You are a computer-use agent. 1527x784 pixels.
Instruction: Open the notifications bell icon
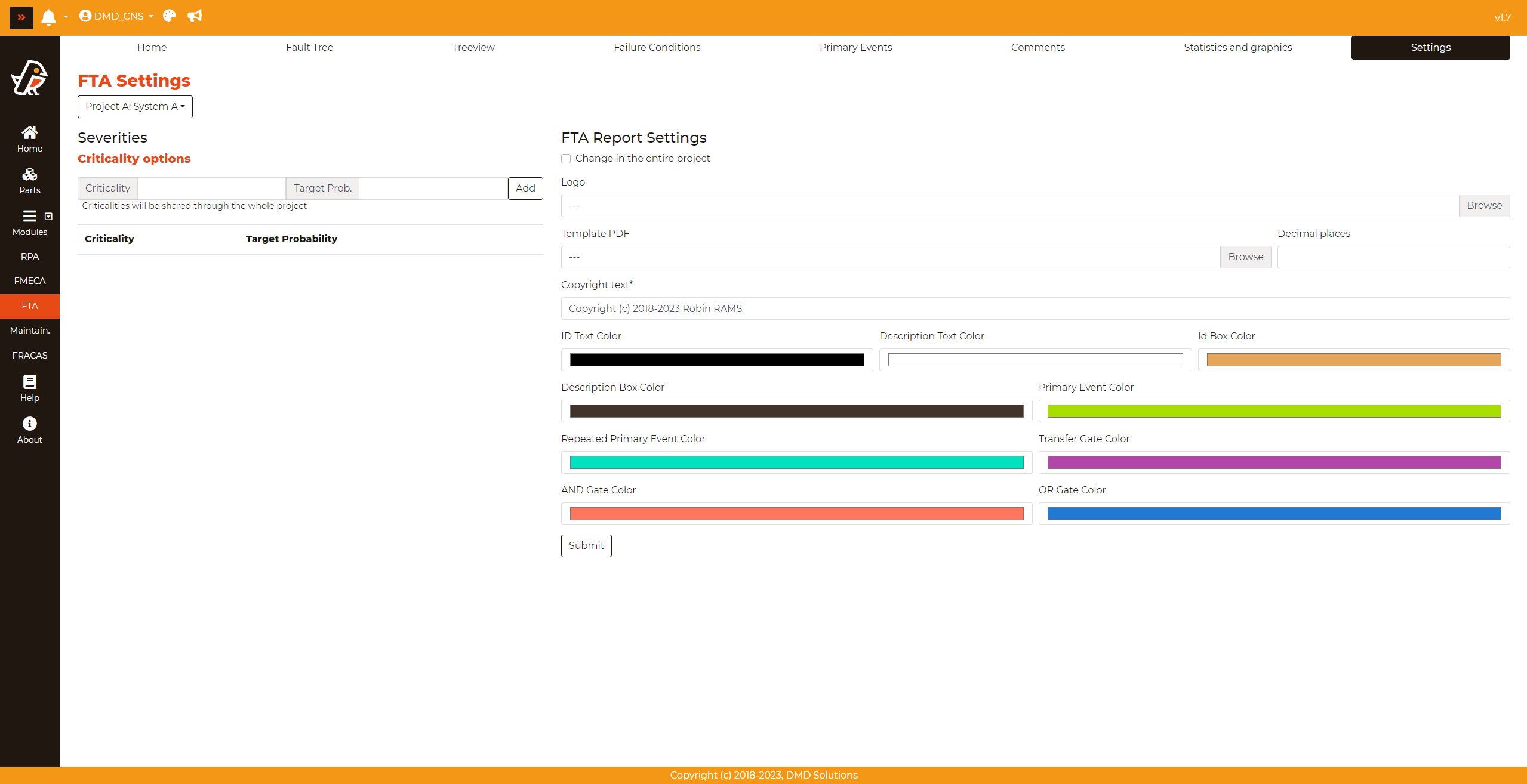click(x=48, y=17)
